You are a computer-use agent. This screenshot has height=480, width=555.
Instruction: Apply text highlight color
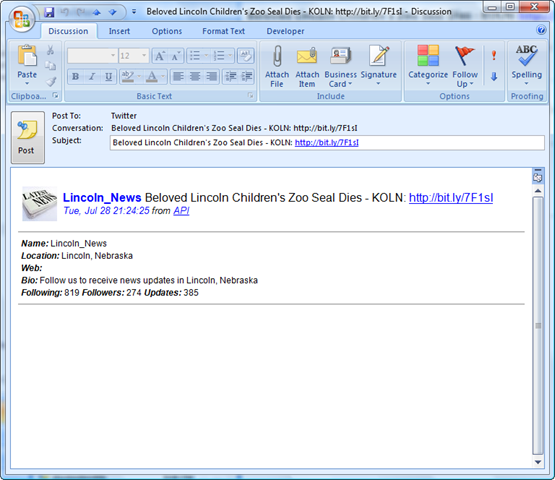pyautogui.click(x=127, y=76)
